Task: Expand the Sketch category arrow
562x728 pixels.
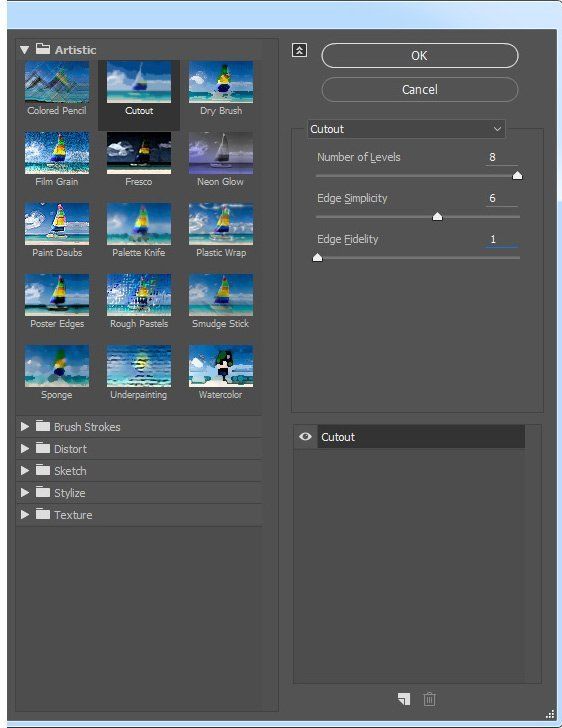Action: pos(25,470)
